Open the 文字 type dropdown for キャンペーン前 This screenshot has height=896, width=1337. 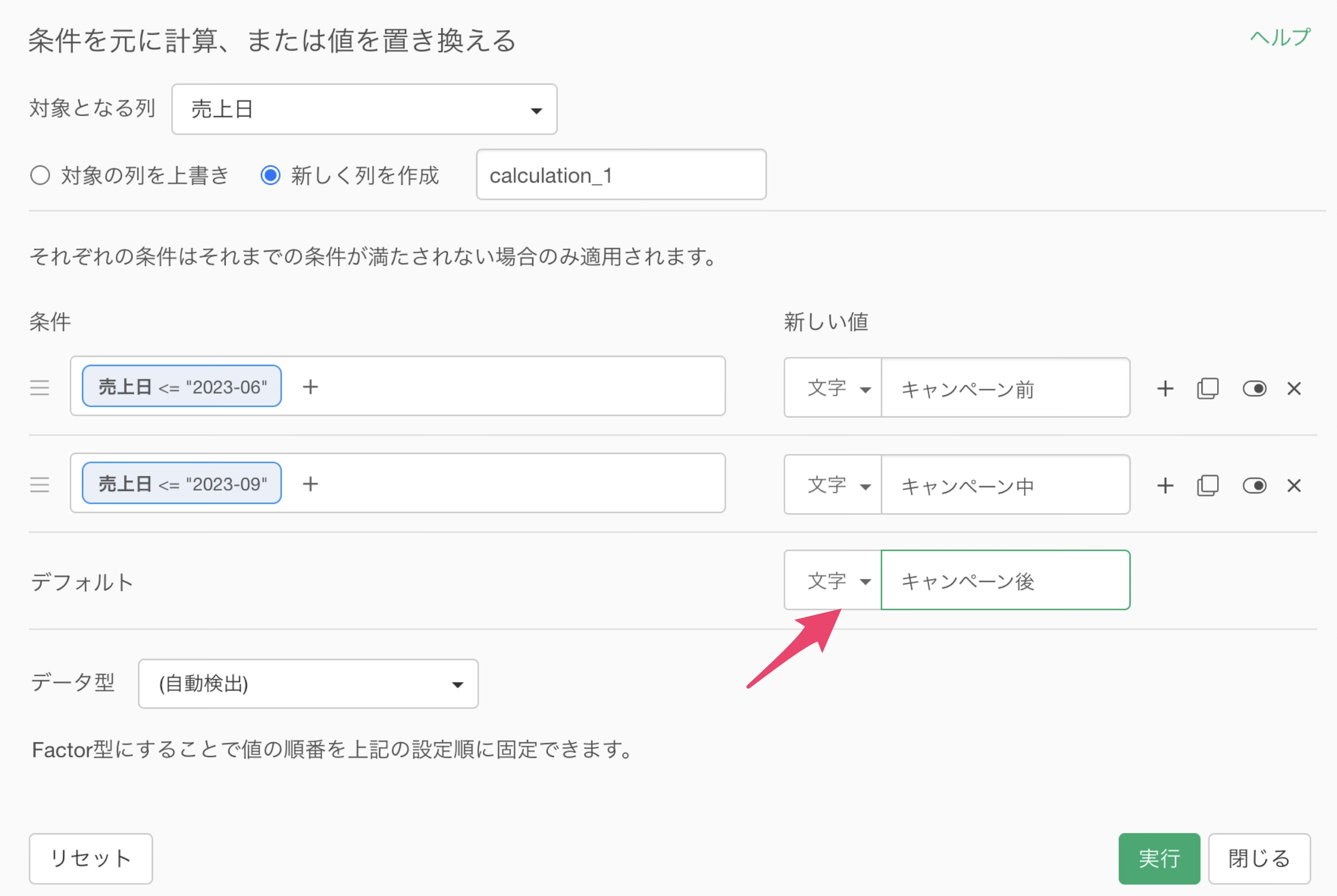tap(833, 388)
